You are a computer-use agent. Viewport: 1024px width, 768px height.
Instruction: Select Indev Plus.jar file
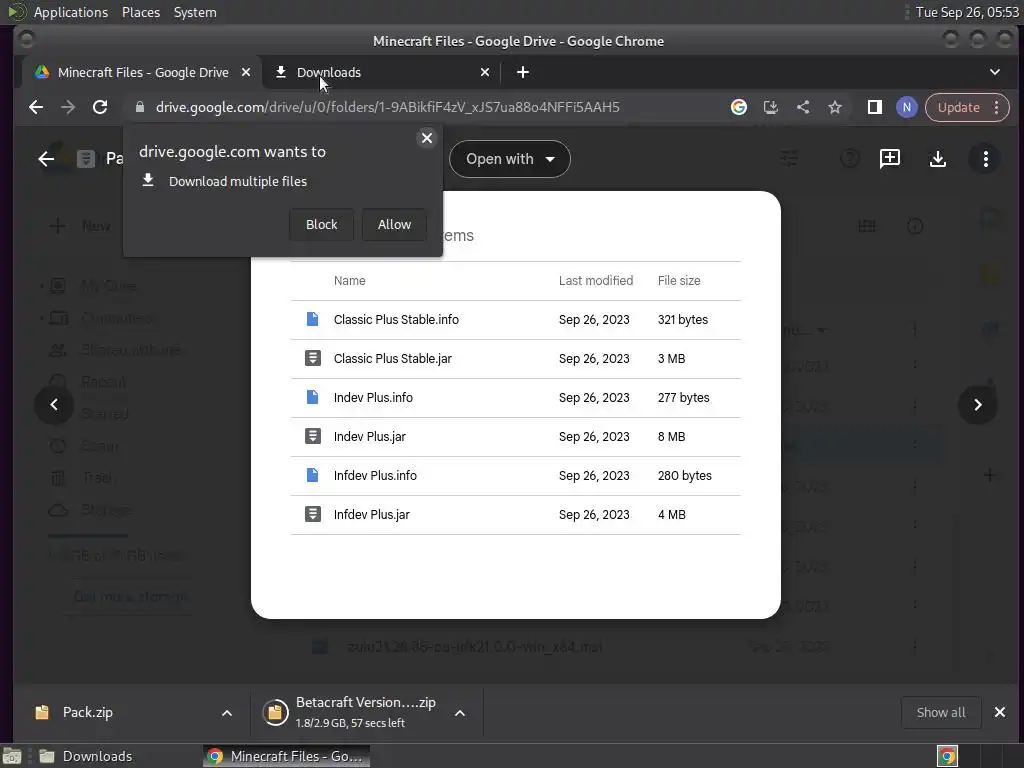(515, 437)
